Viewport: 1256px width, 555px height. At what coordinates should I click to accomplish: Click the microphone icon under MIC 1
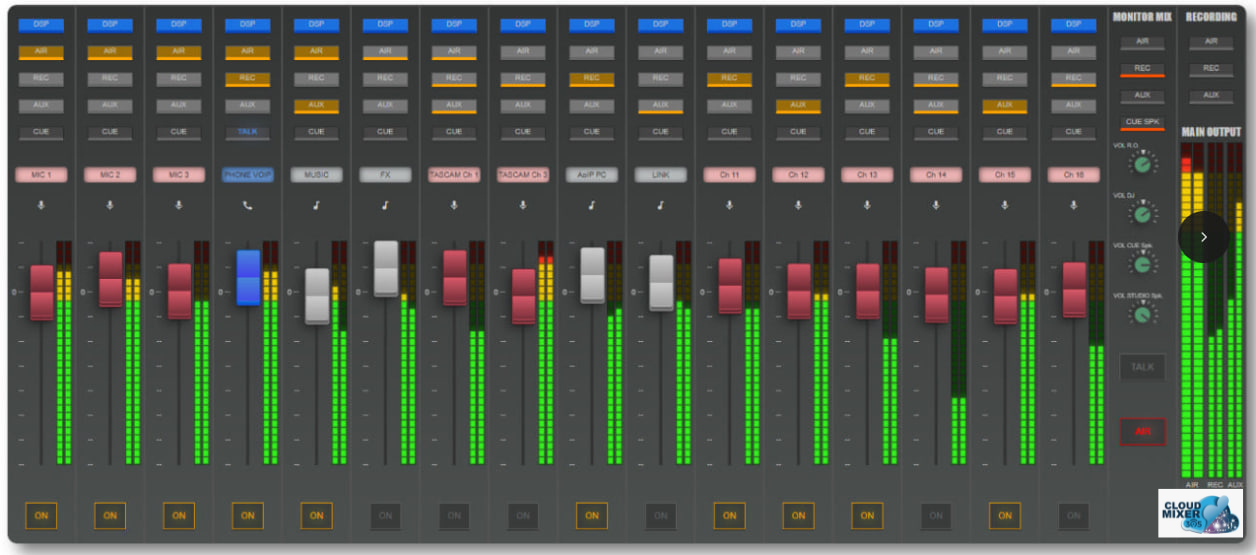click(41, 206)
